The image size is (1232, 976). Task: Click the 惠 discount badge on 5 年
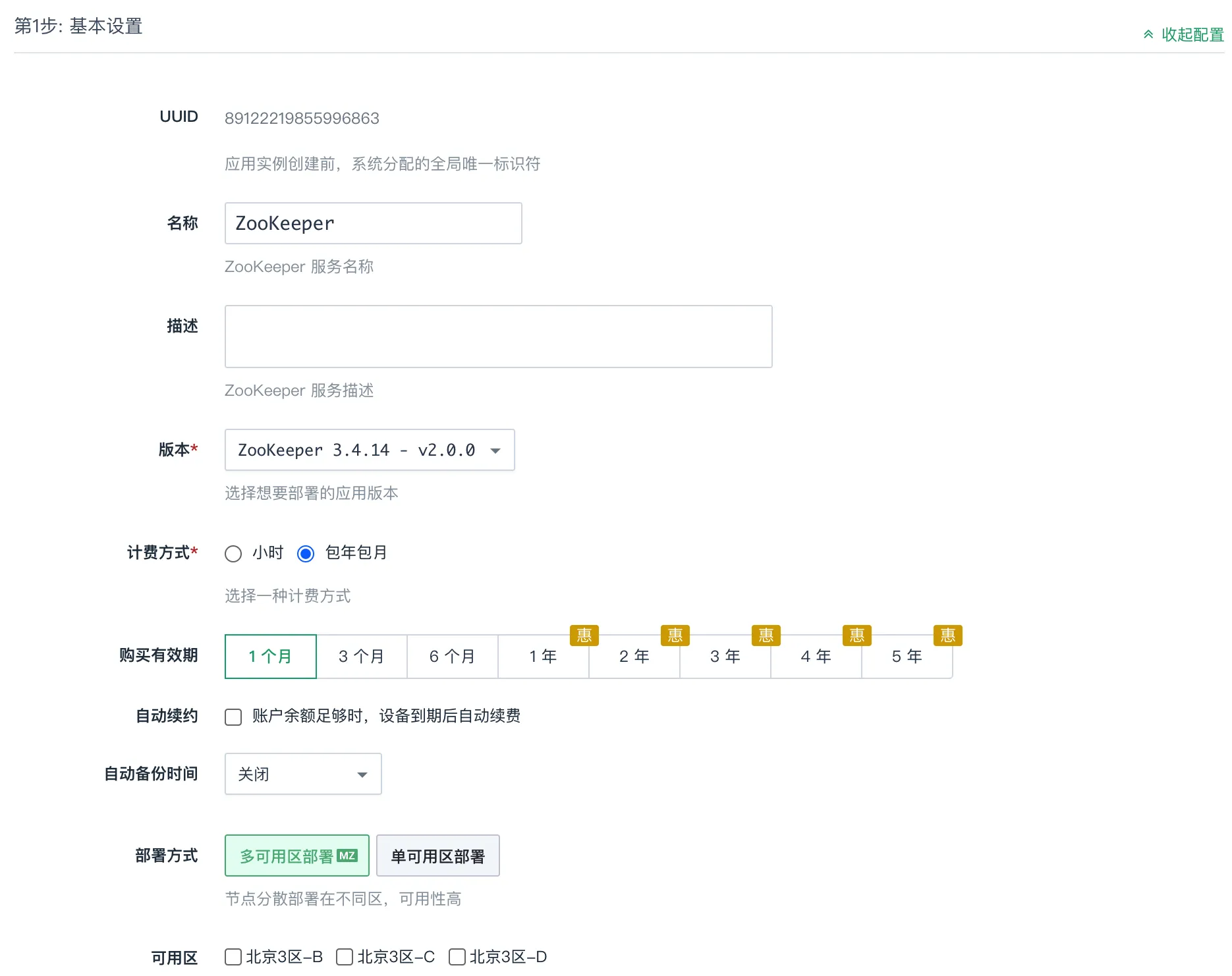coord(948,636)
